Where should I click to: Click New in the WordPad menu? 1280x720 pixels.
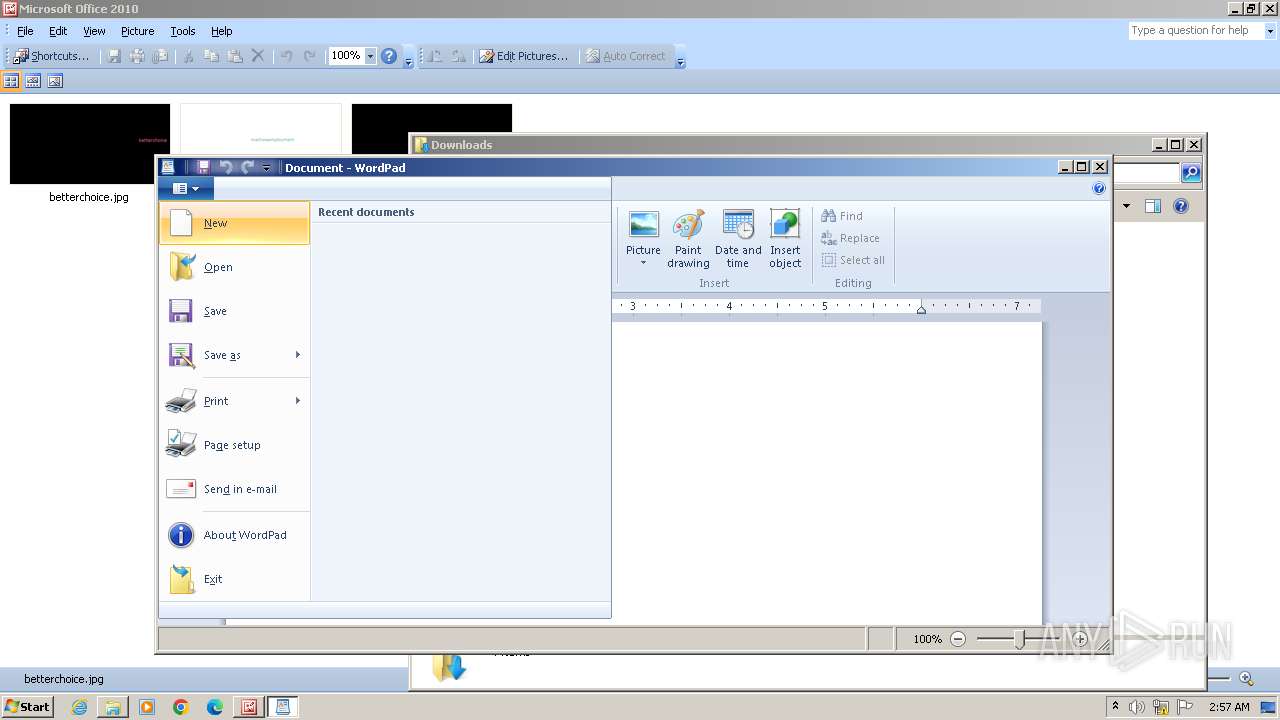coord(234,223)
